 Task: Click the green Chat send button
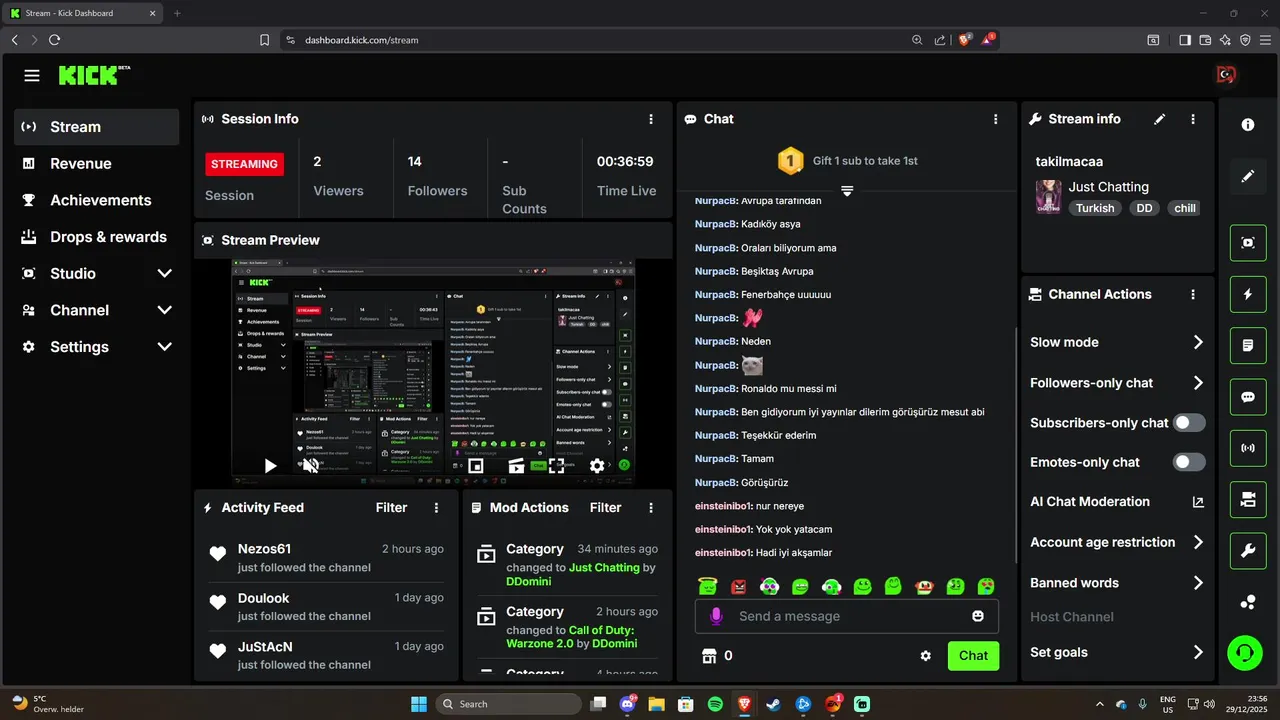pos(973,656)
